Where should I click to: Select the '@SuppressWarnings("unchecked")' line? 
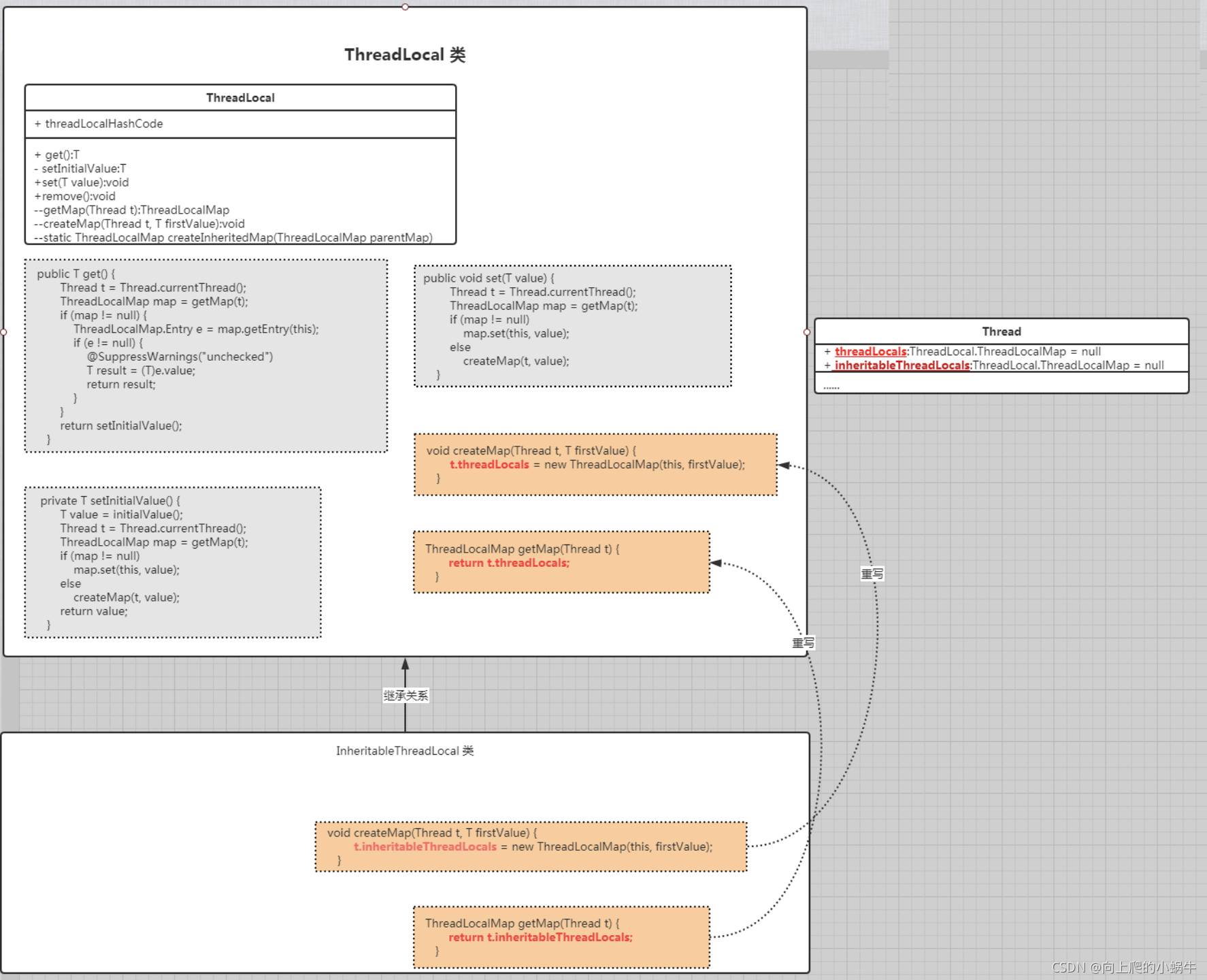click(x=180, y=357)
